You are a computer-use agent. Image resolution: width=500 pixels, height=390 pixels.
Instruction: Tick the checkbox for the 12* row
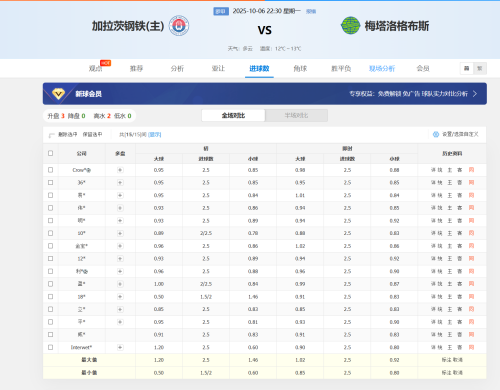click(x=50, y=259)
